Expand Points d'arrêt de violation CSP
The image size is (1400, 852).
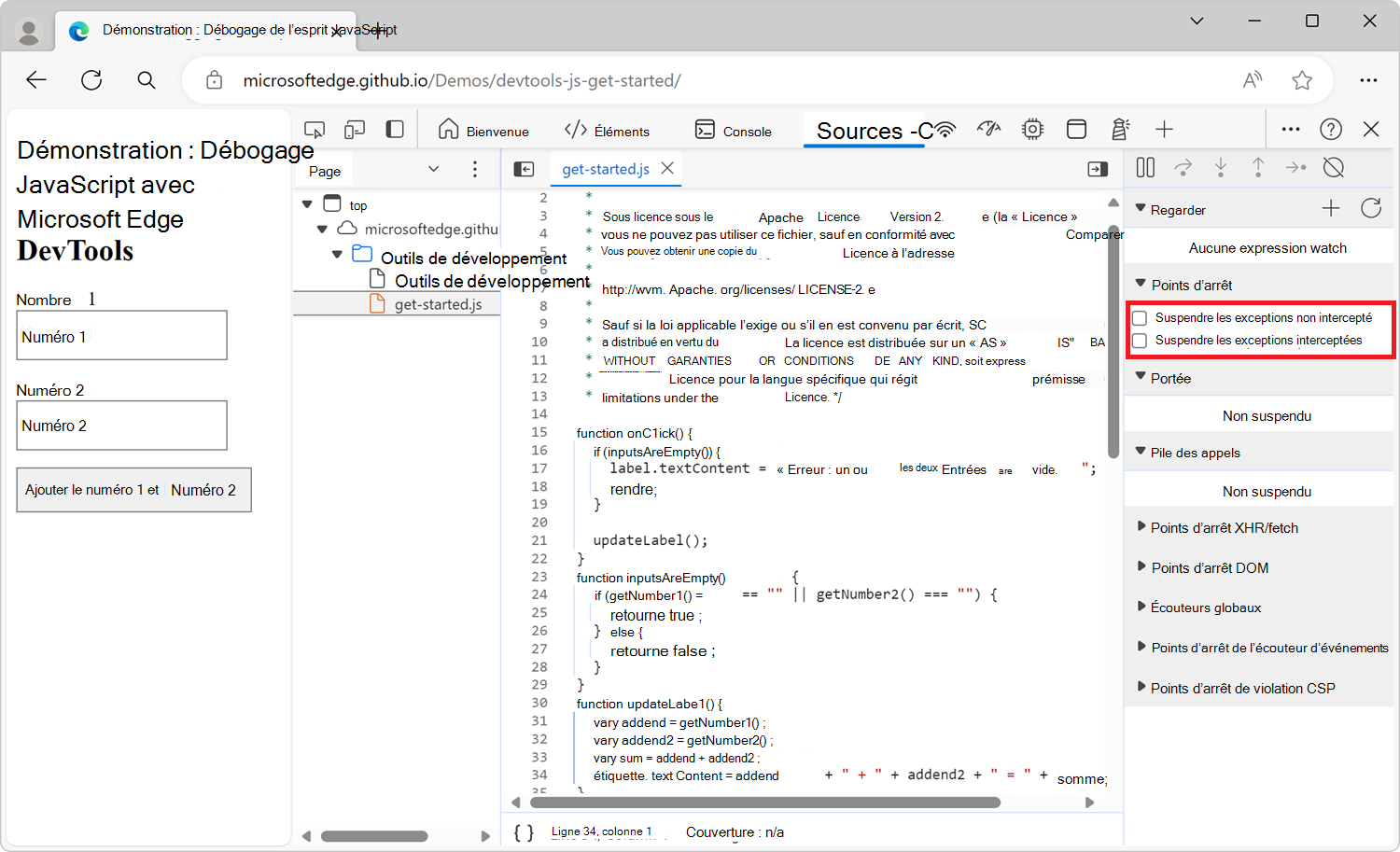pos(1141,687)
